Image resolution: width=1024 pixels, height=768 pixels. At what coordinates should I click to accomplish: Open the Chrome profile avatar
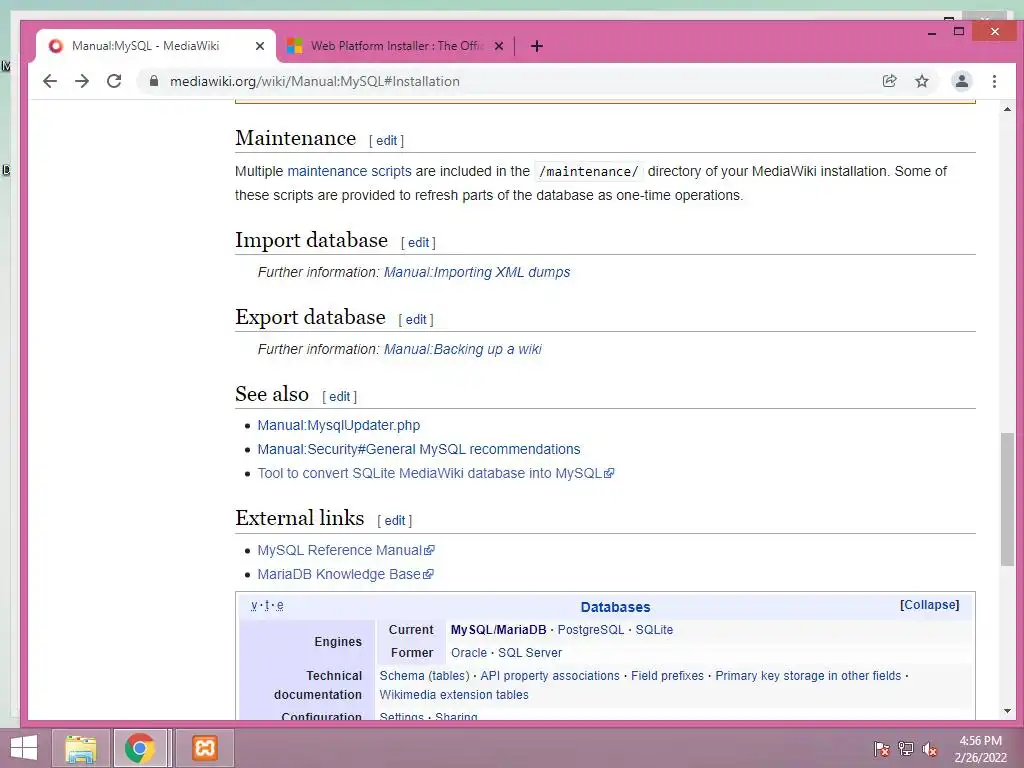tap(961, 81)
